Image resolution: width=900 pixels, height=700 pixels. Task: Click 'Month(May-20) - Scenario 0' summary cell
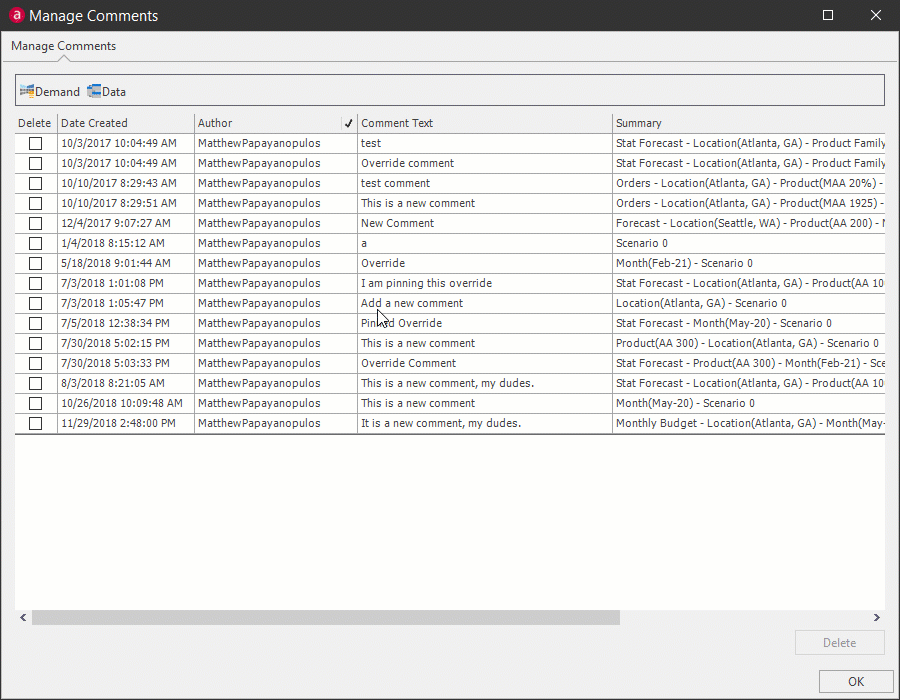point(748,403)
